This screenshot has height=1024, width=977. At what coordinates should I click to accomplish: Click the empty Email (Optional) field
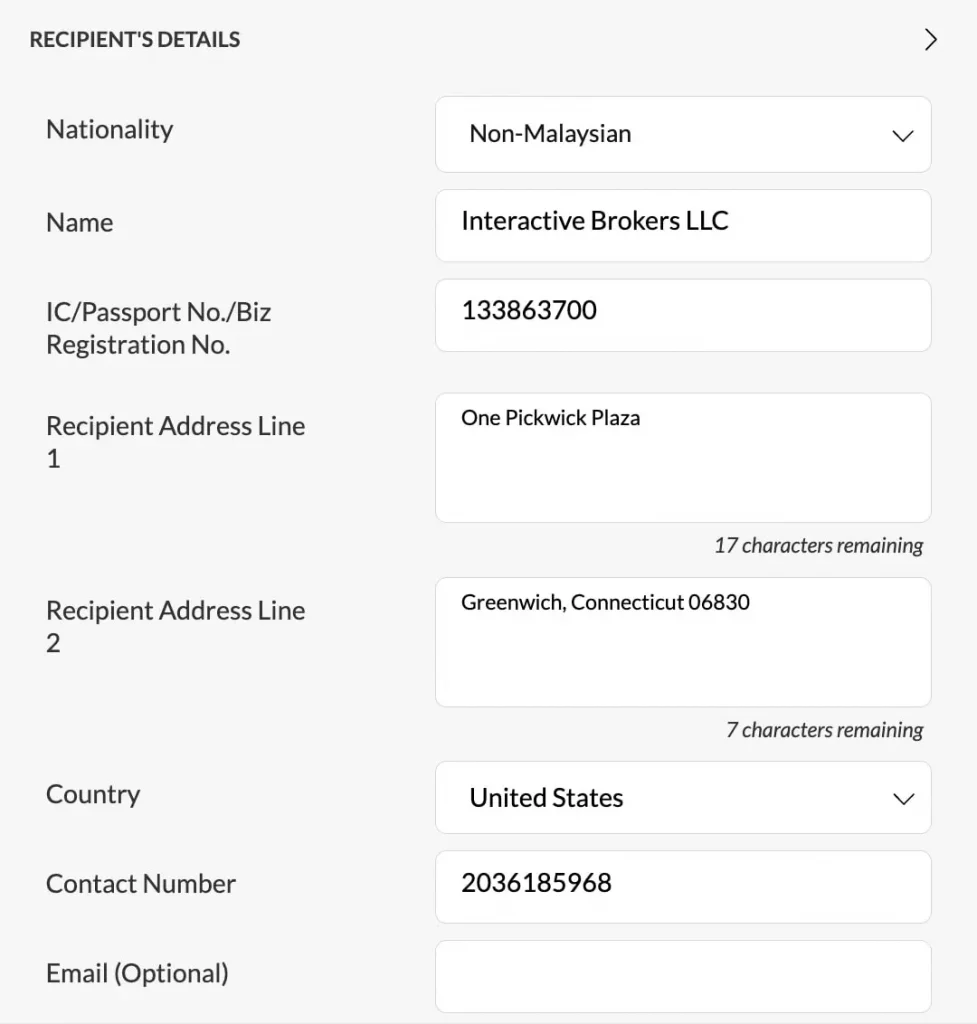(x=683, y=976)
